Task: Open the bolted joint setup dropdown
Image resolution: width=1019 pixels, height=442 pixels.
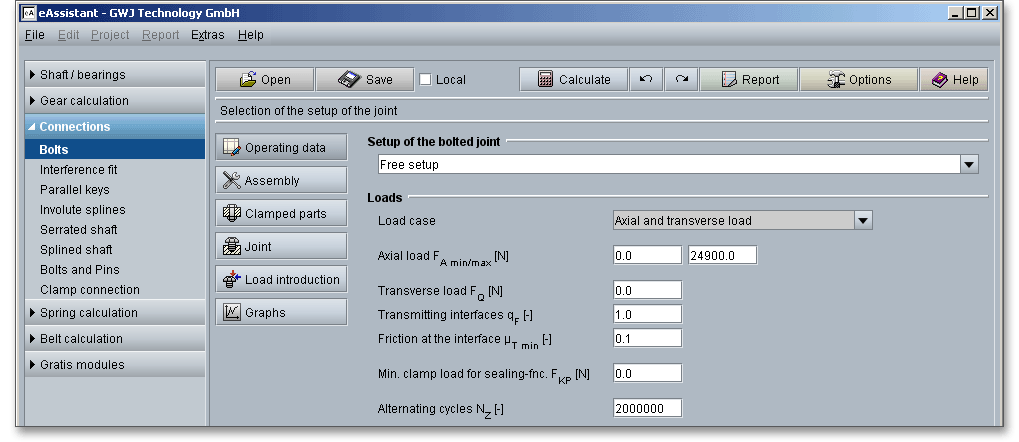Action: tap(968, 165)
